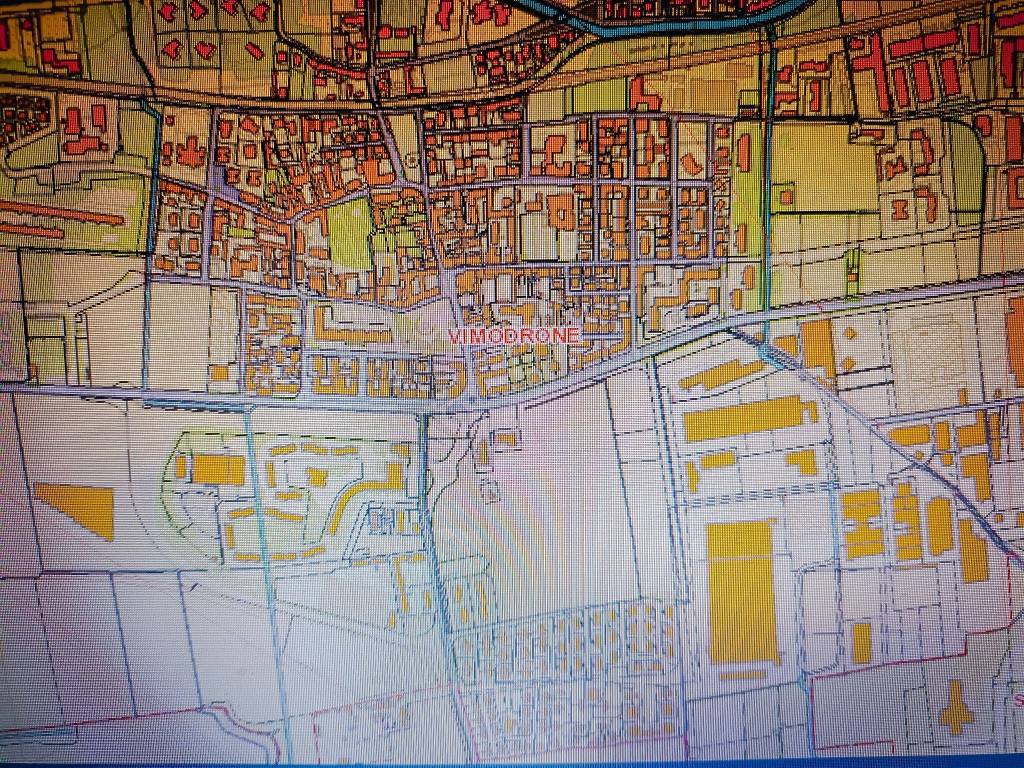Click the red VIMODRONE town label
This screenshot has height=768, width=1024.
(x=514, y=336)
